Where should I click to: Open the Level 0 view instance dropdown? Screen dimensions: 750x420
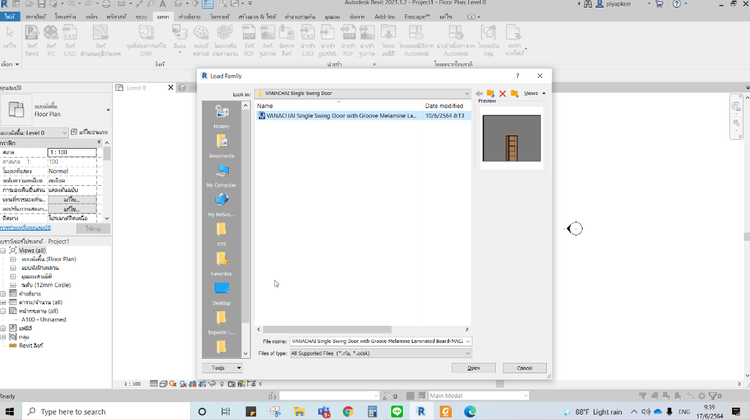point(64,133)
